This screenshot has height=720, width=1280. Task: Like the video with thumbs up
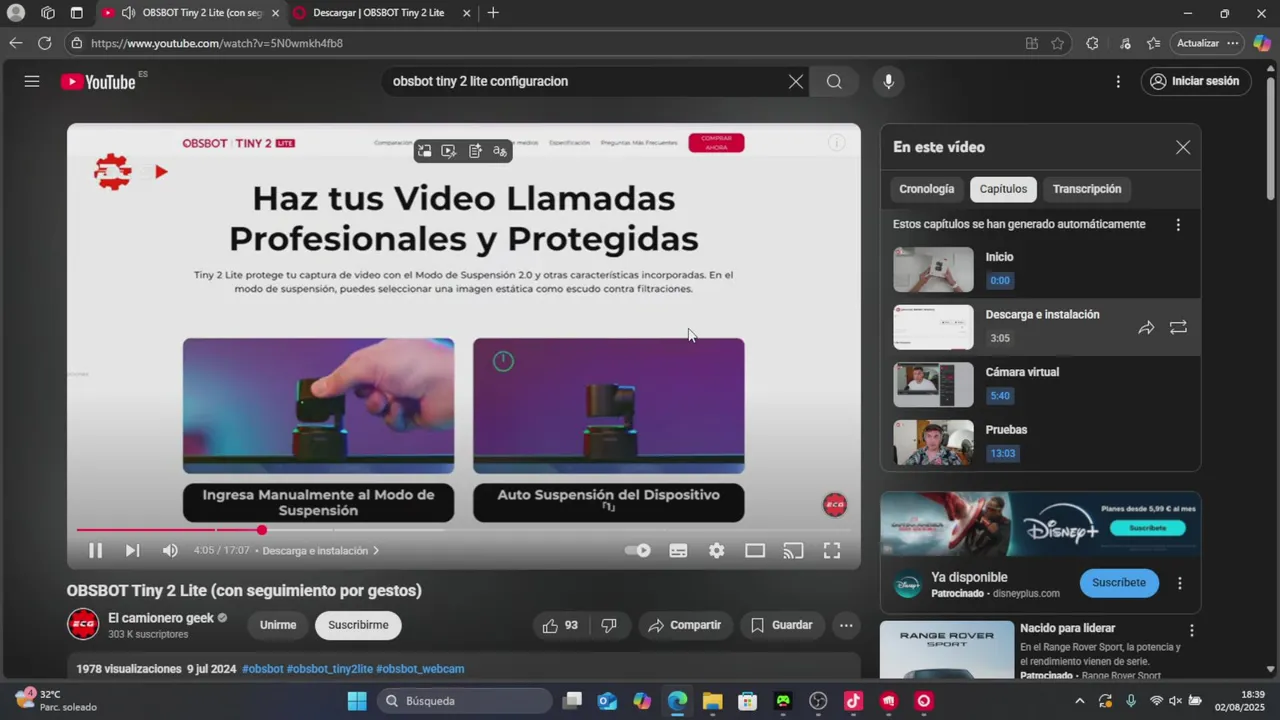[560, 625]
